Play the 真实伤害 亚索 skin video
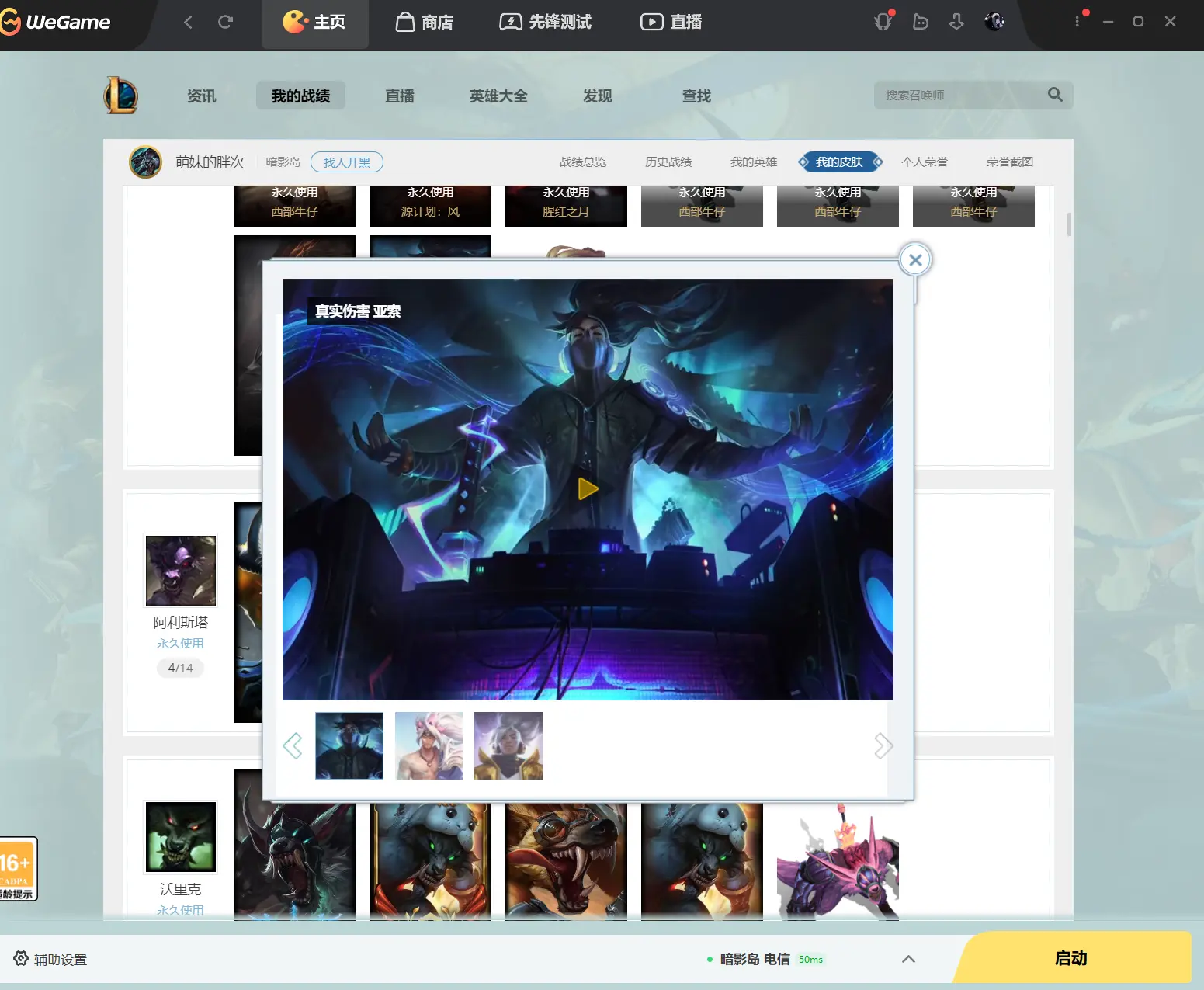 tap(588, 488)
